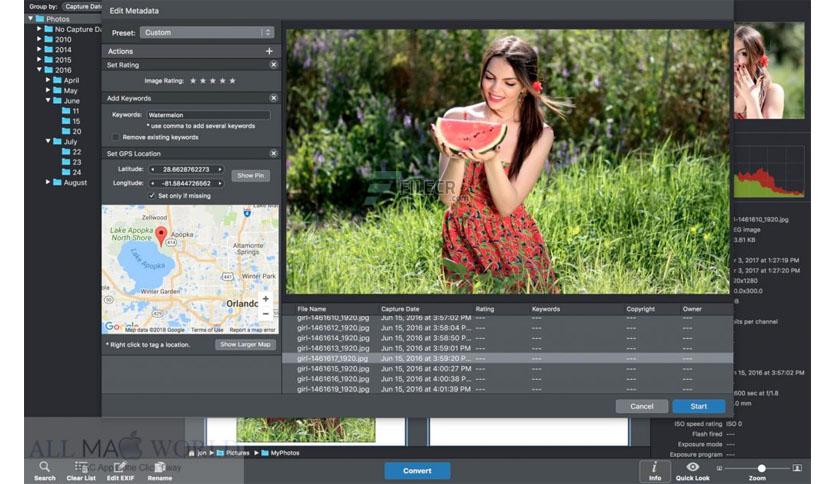This screenshot has height=484, width=836.
Task: Increase latitude with right arrow
Action: click(220, 170)
